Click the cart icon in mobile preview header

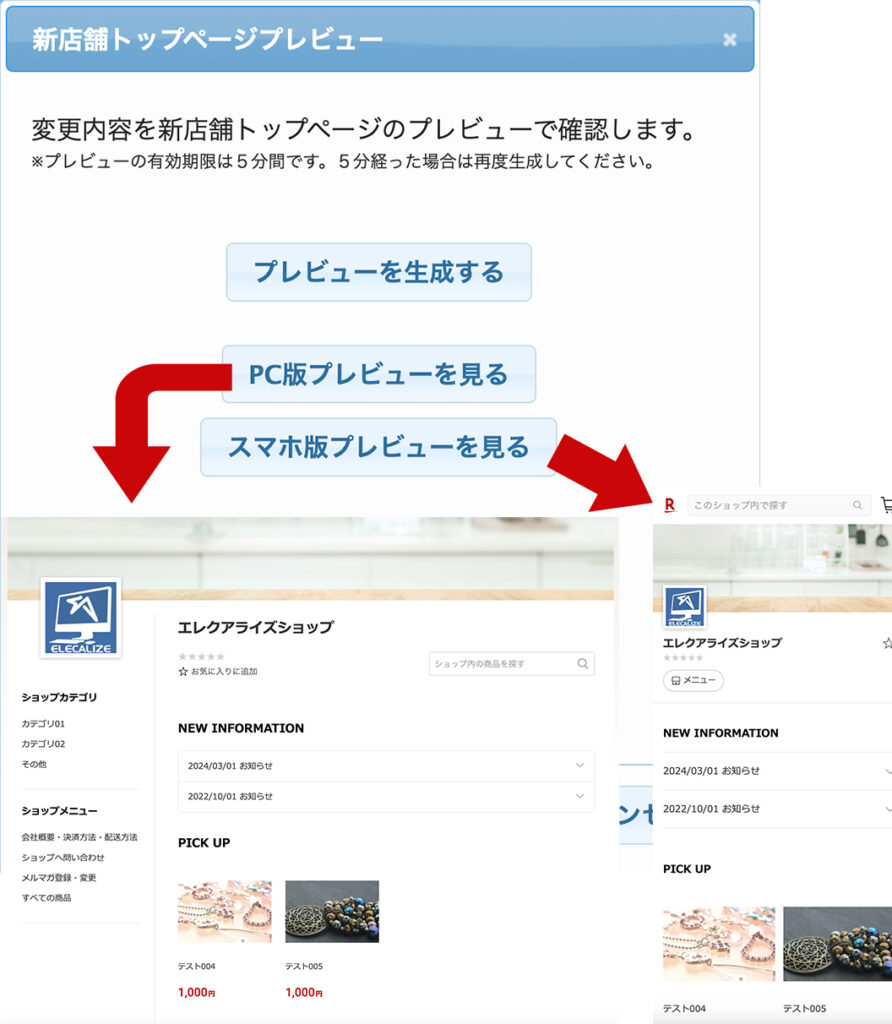(x=886, y=505)
